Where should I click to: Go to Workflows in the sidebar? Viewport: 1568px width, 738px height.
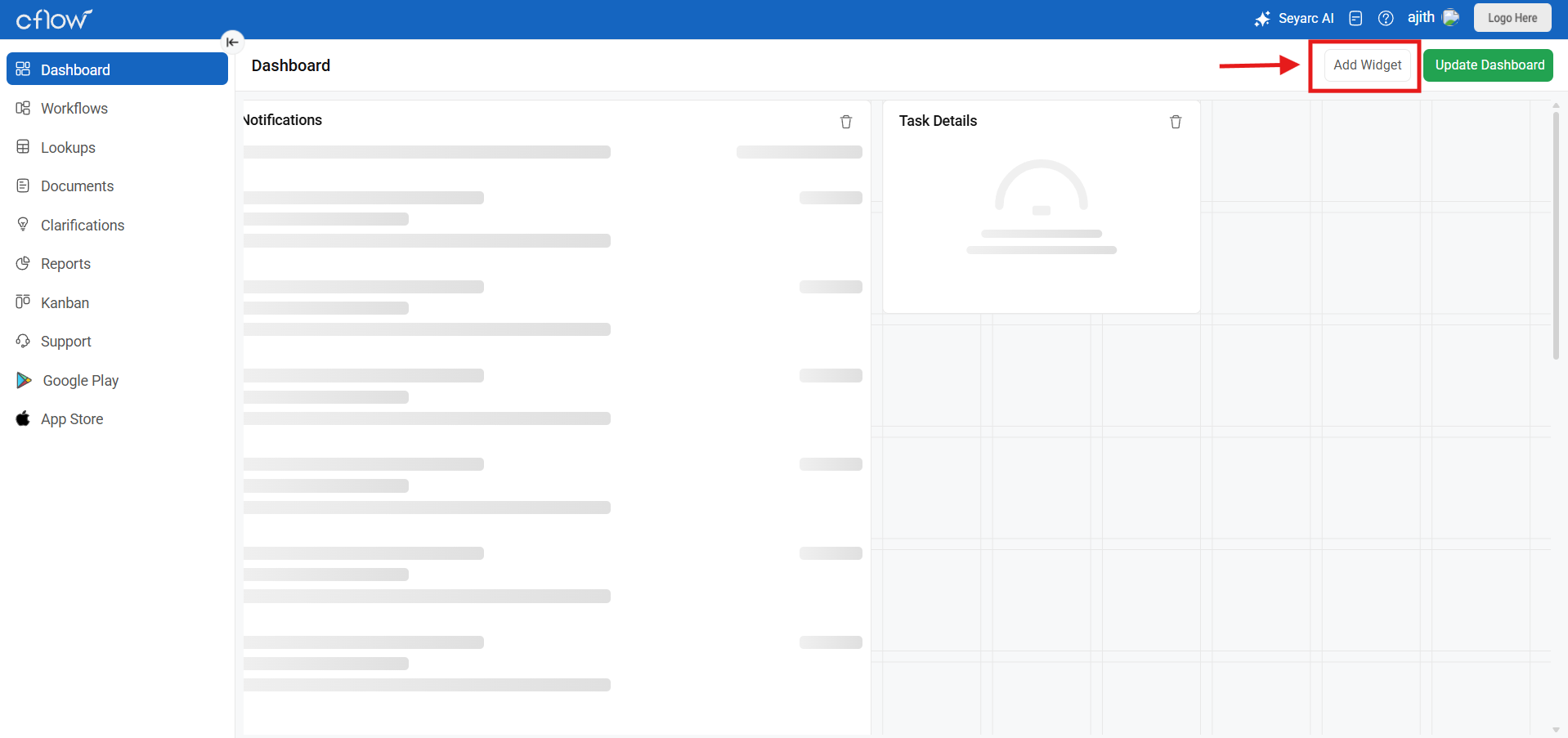pos(74,109)
